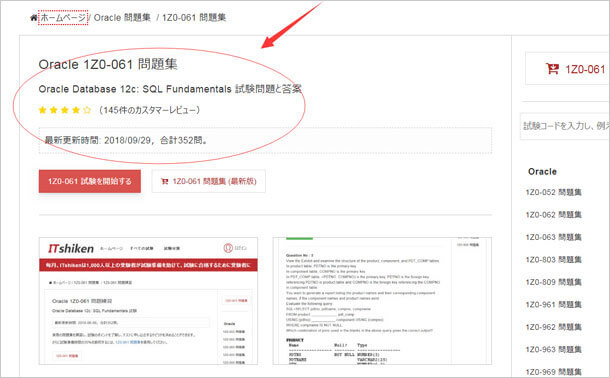
Task: Open the ITshiken site preview thumbnail
Action: point(148,301)
